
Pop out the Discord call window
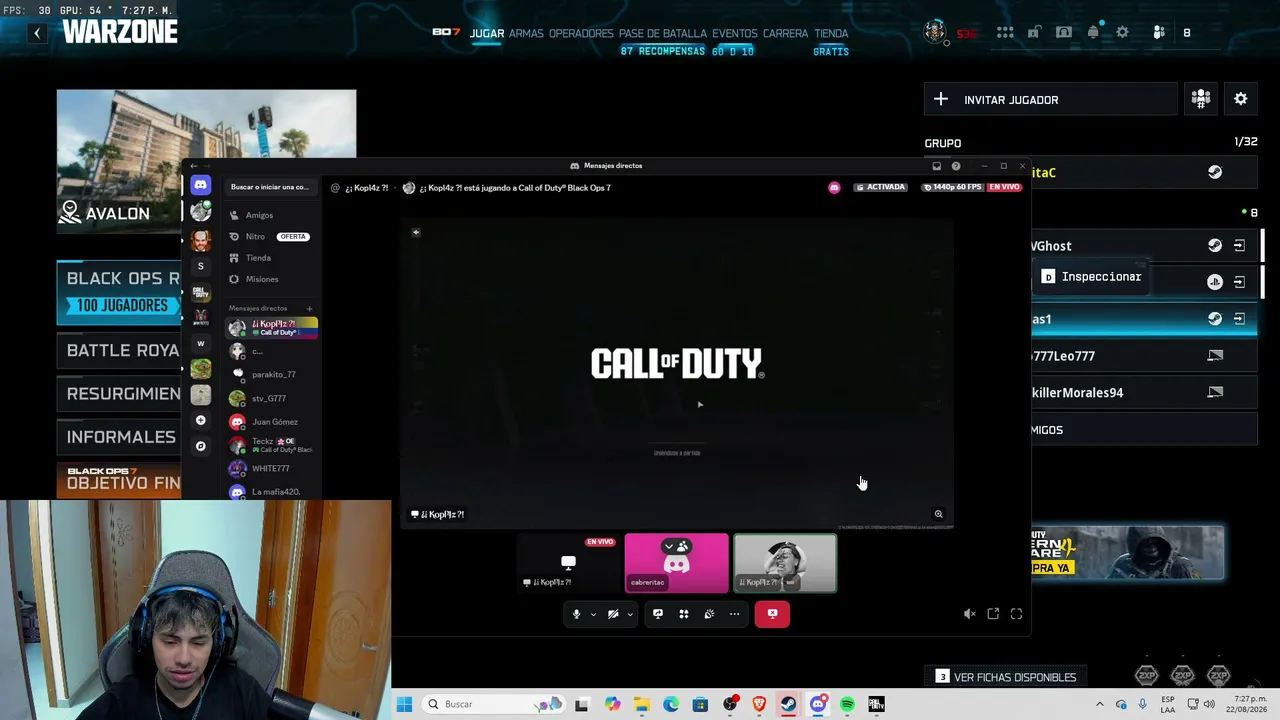pyautogui.click(x=993, y=614)
